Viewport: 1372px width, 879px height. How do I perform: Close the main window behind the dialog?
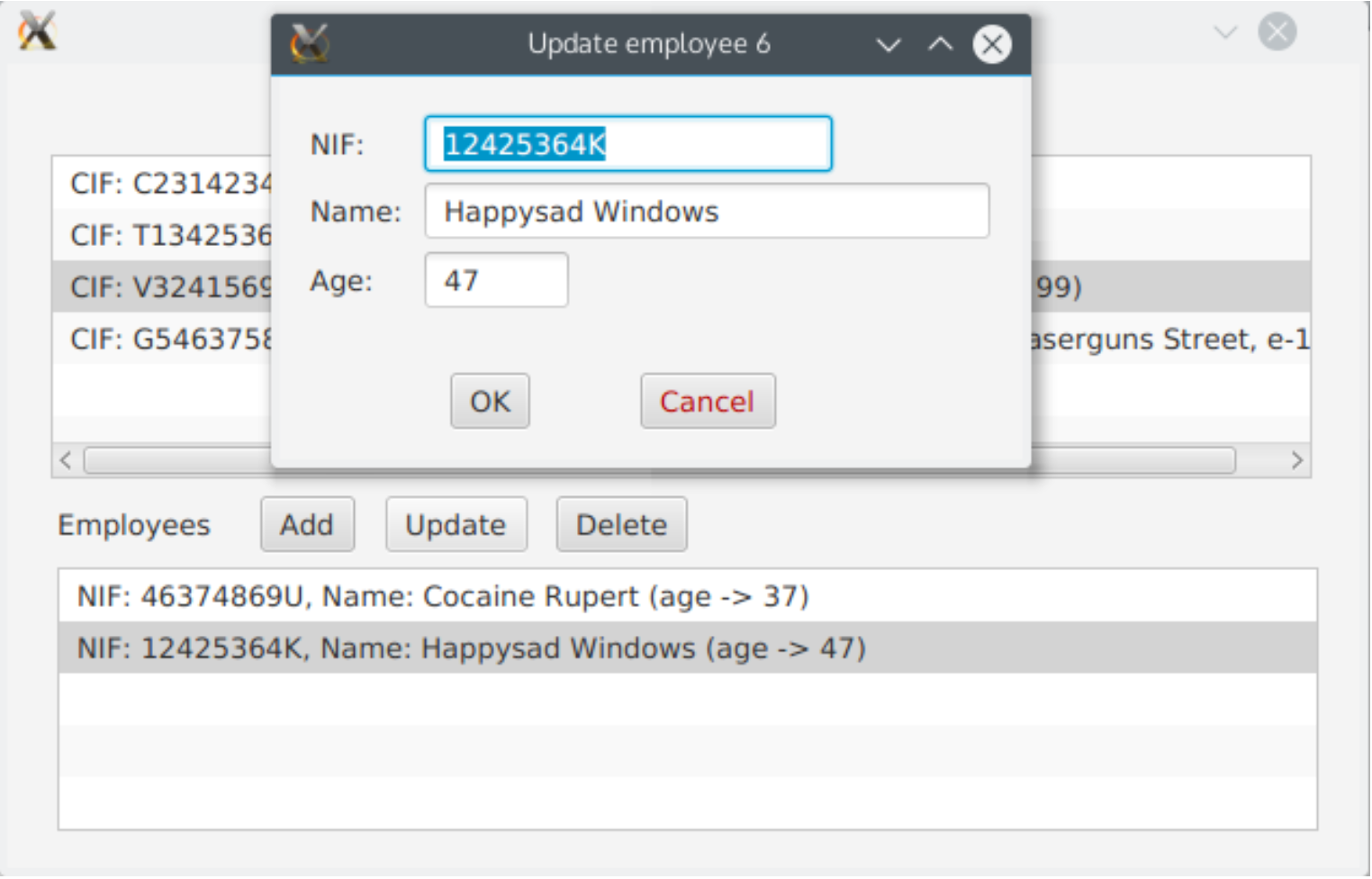coord(1277,32)
